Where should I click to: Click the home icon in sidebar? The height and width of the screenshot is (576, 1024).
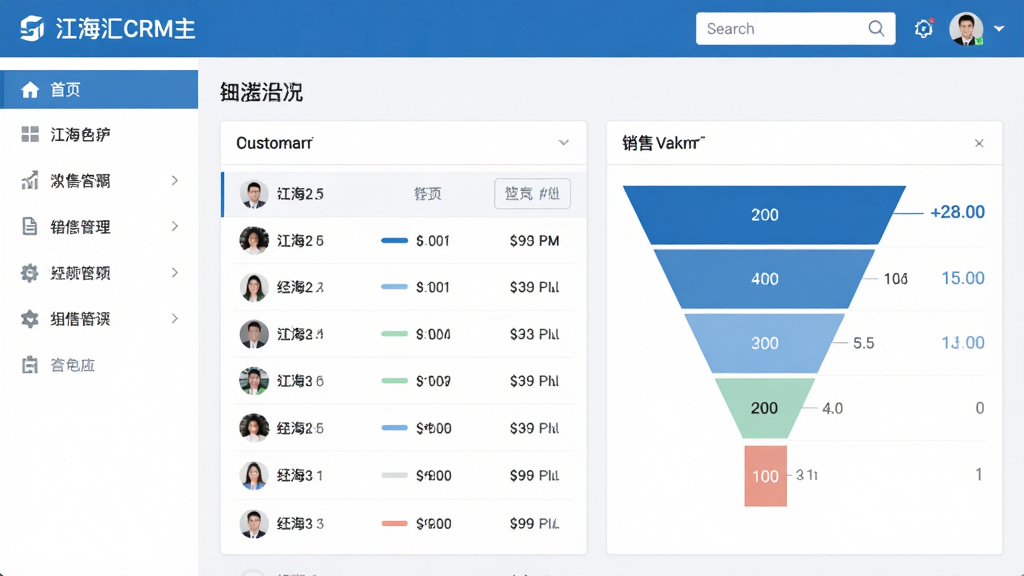coord(30,89)
